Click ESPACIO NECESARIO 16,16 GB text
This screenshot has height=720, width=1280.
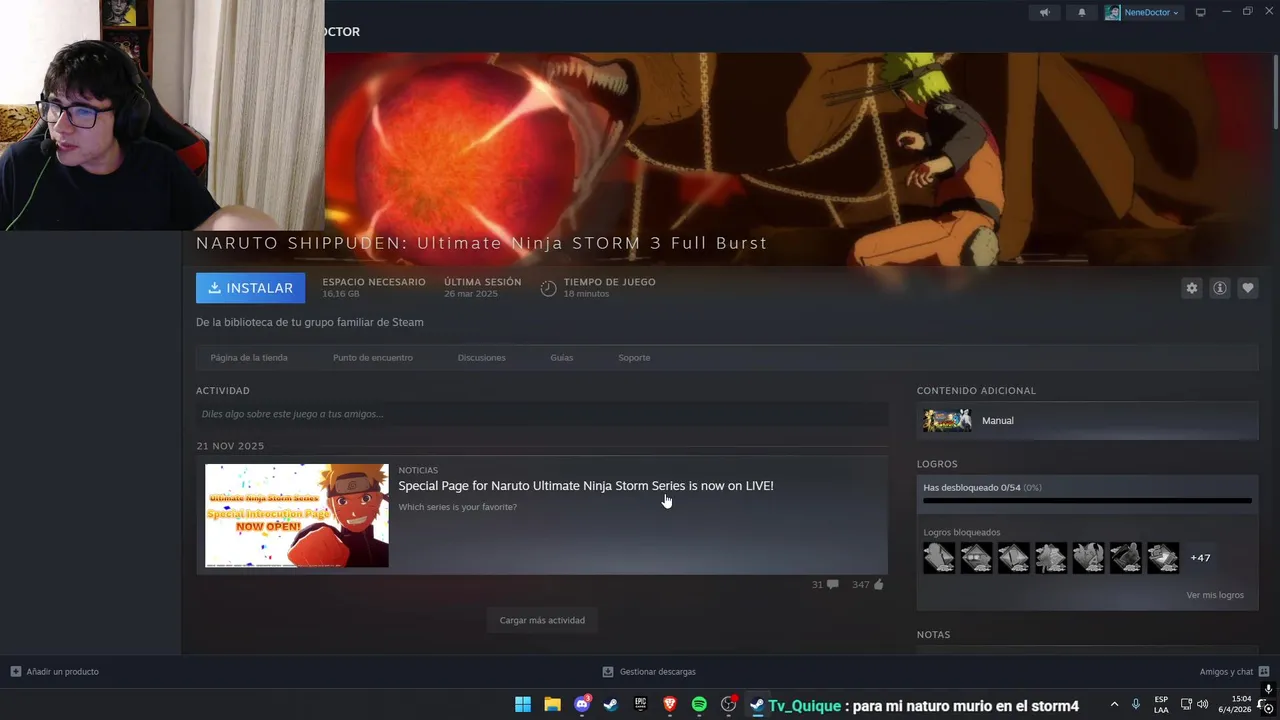click(374, 288)
